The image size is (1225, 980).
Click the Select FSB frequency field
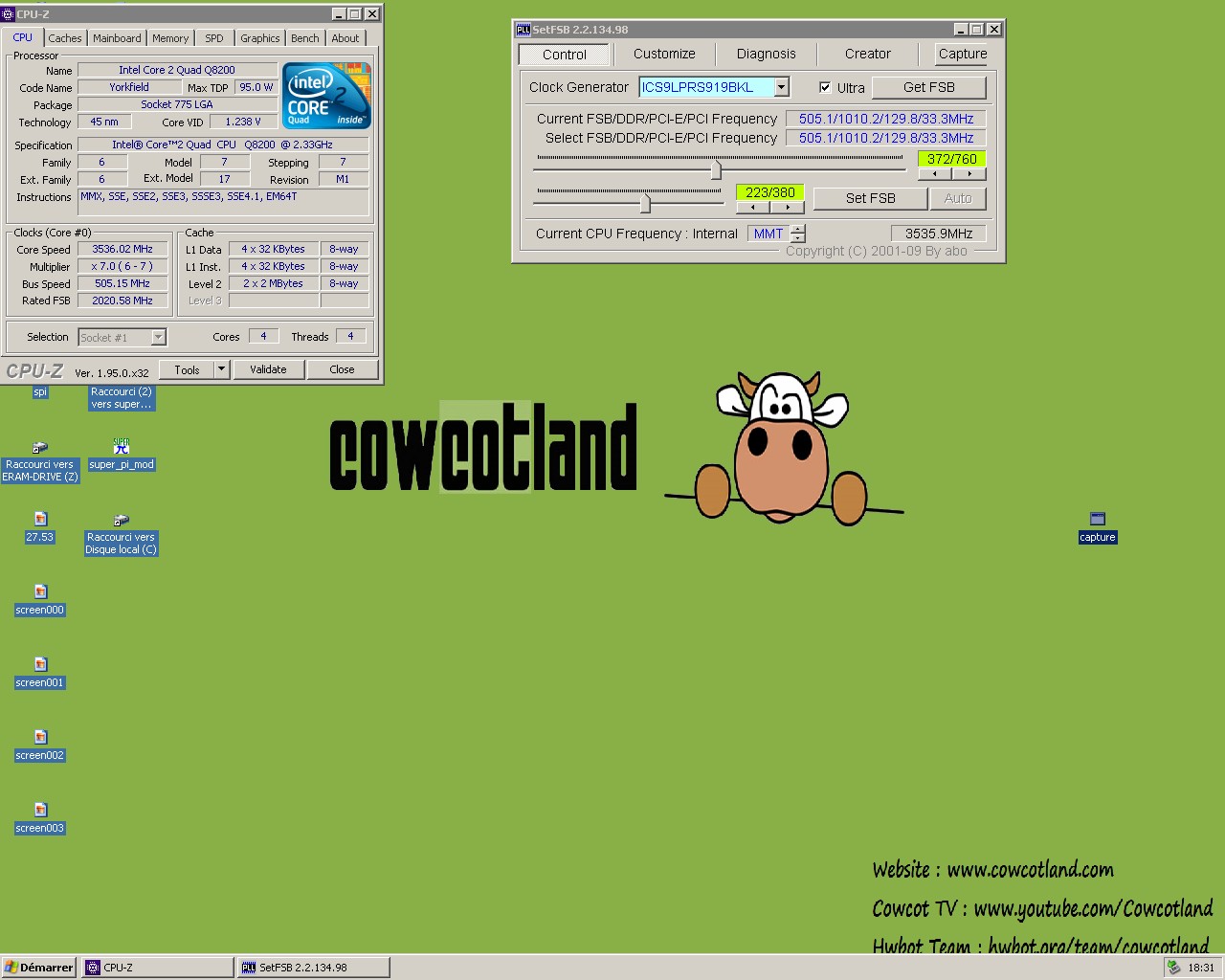[886, 138]
